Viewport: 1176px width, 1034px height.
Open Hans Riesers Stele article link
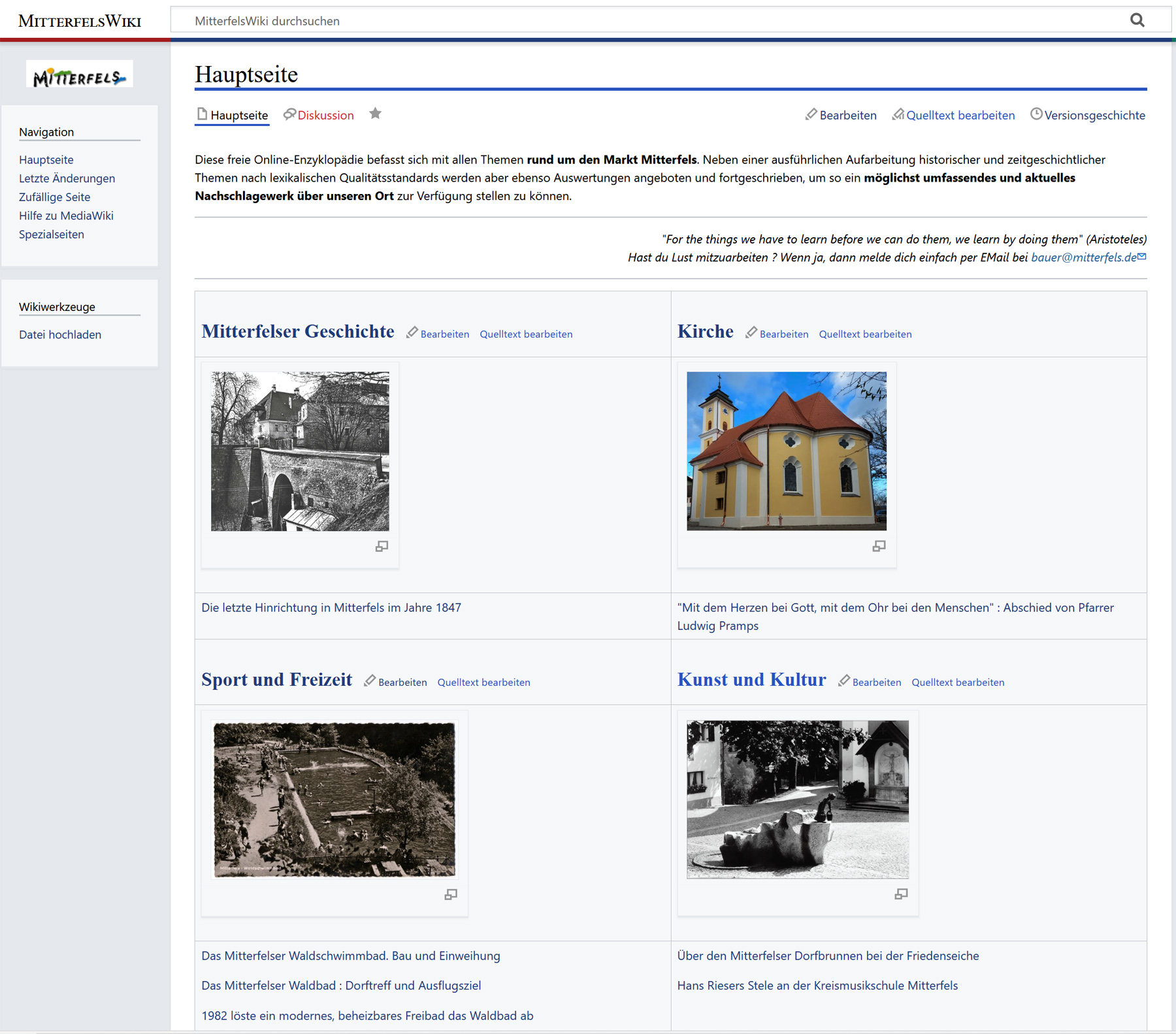817,986
